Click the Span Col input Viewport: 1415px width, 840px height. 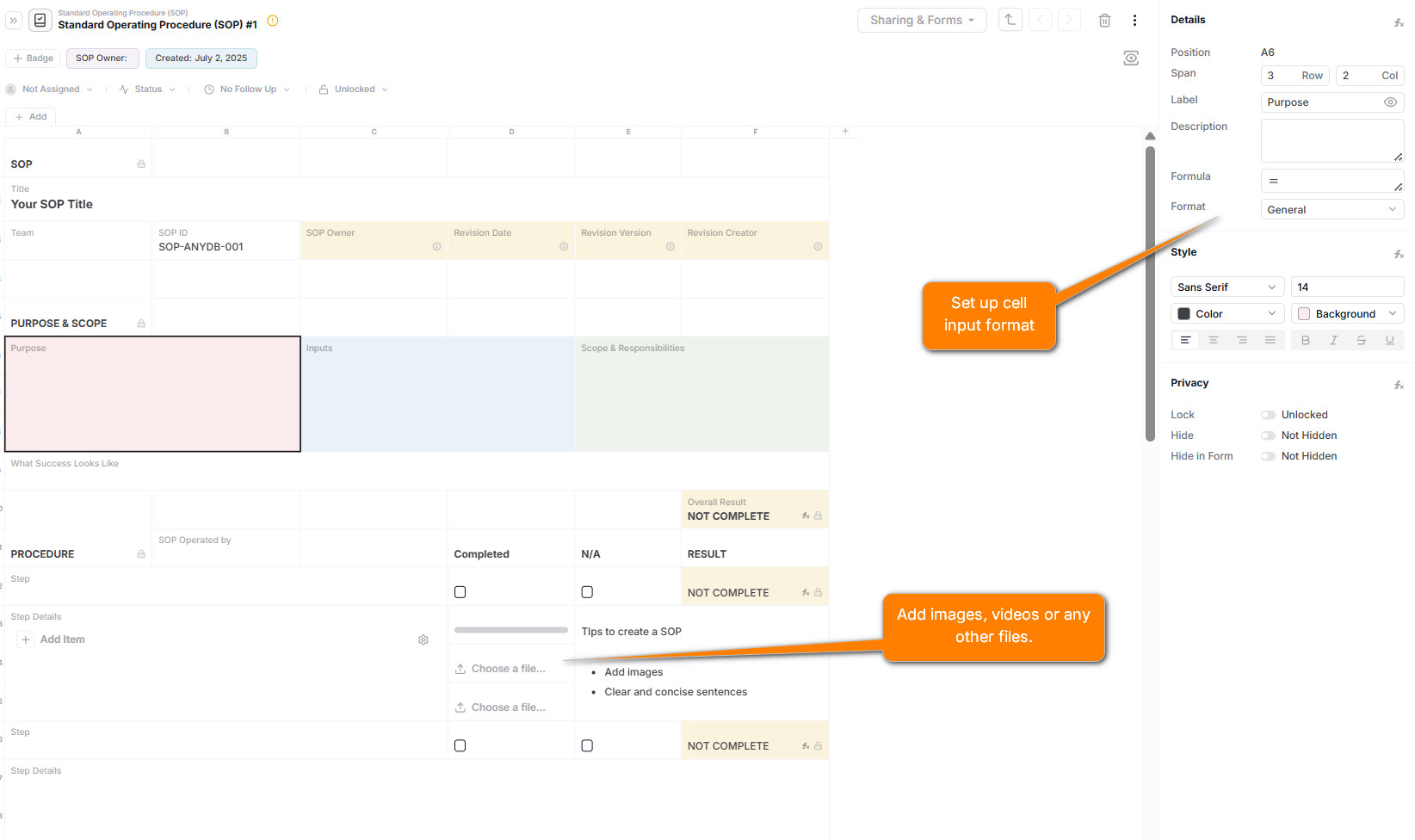click(1370, 76)
